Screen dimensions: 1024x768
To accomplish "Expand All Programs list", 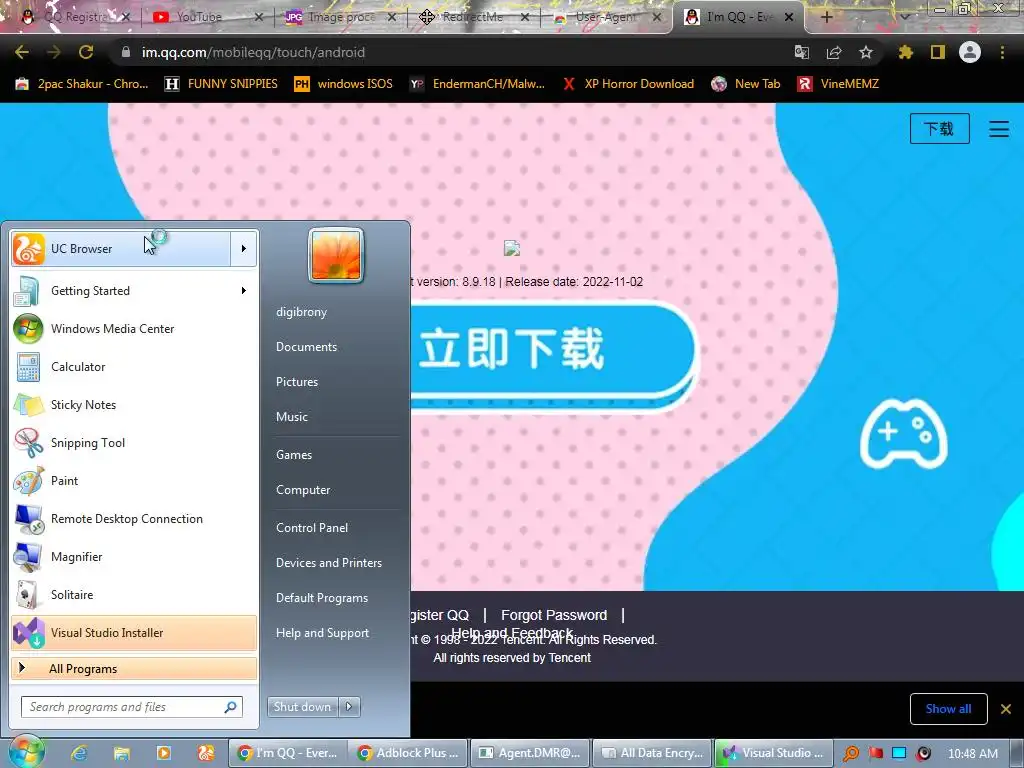I will pos(134,669).
